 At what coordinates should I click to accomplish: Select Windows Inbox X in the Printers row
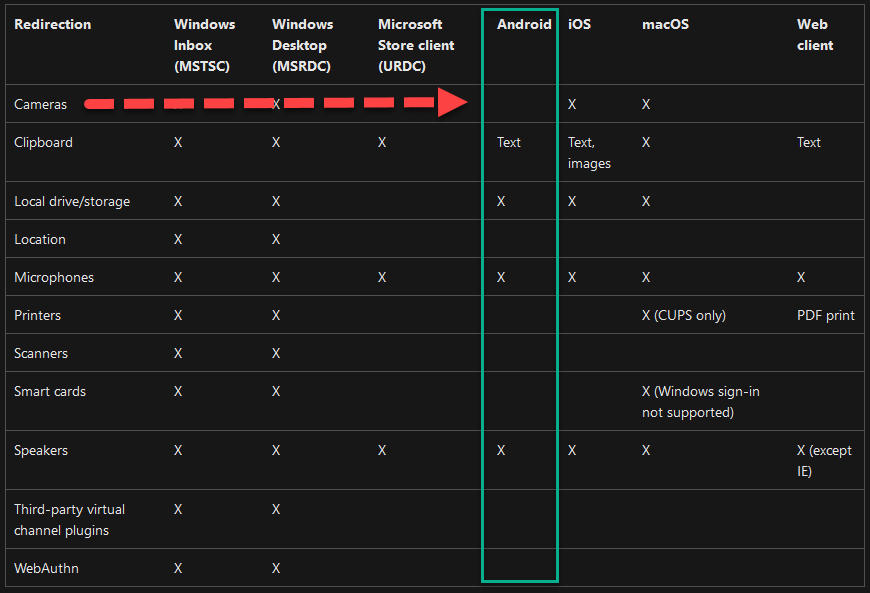pos(178,316)
